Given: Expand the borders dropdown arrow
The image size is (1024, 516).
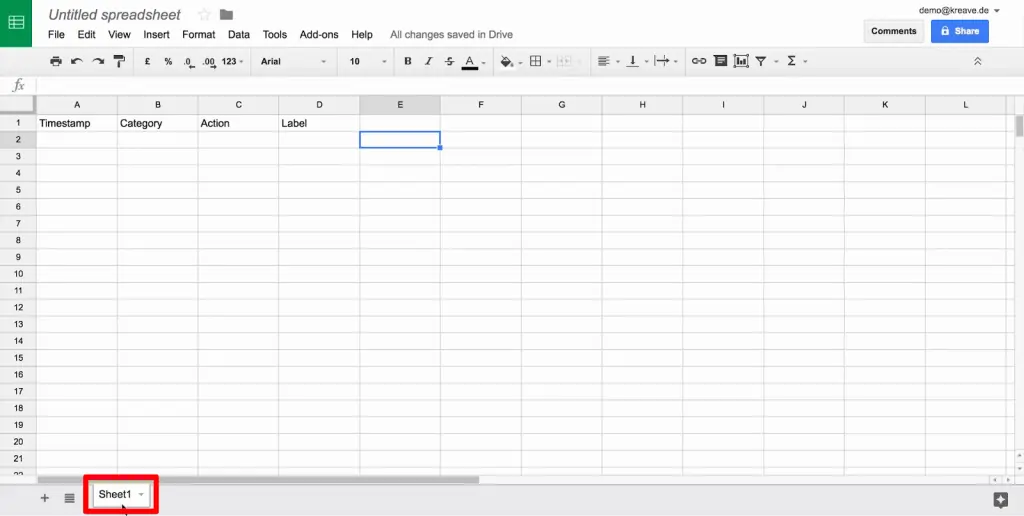Looking at the screenshot, I should pos(549,62).
